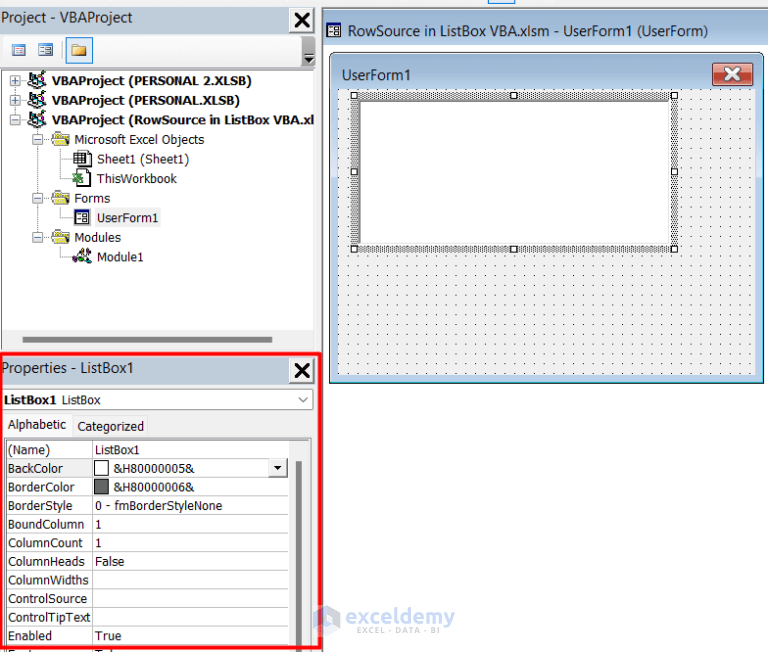Select the RowSource in ListBox VBA project icon
This screenshot has height=652, width=768.
point(37,119)
